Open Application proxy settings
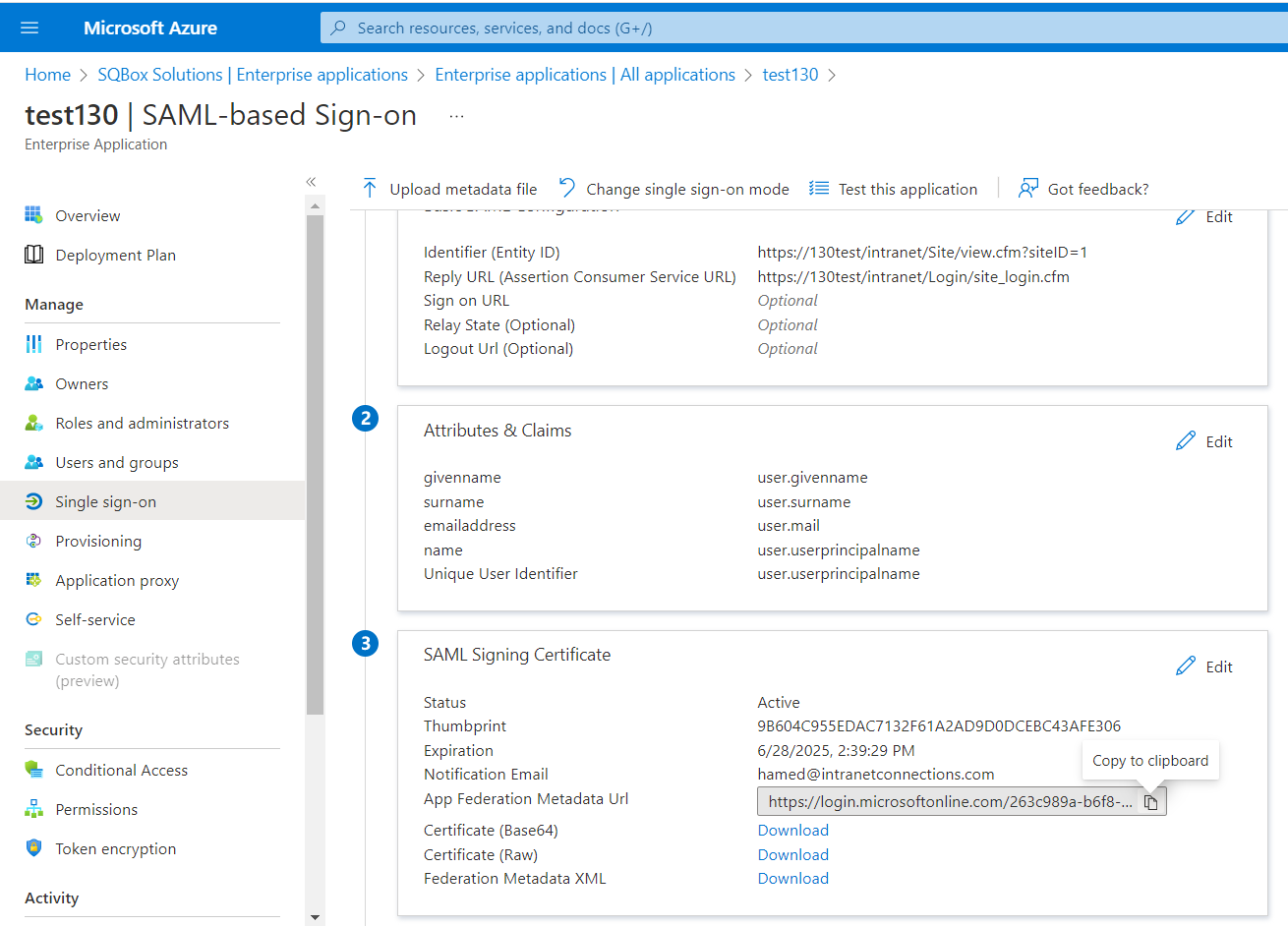1288x926 pixels. coord(117,580)
